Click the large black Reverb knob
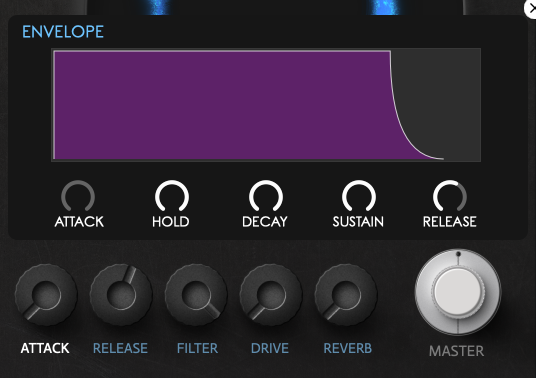The image size is (536, 378). (346, 295)
